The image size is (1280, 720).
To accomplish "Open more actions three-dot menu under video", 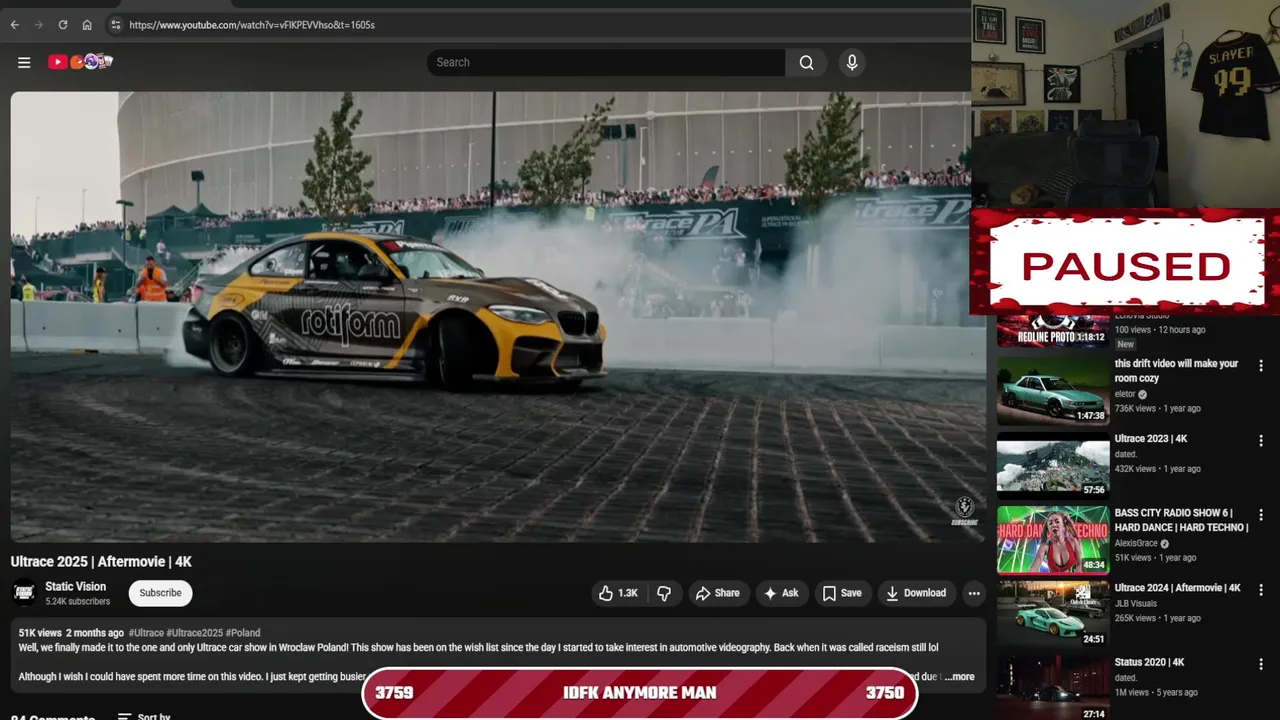I will 973,593.
